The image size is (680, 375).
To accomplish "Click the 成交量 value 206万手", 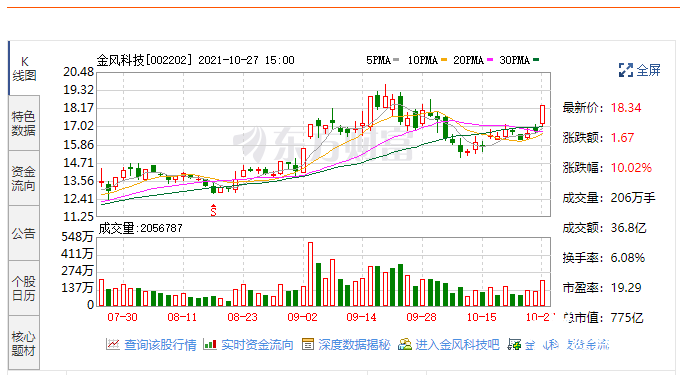I will tap(633, 198).
